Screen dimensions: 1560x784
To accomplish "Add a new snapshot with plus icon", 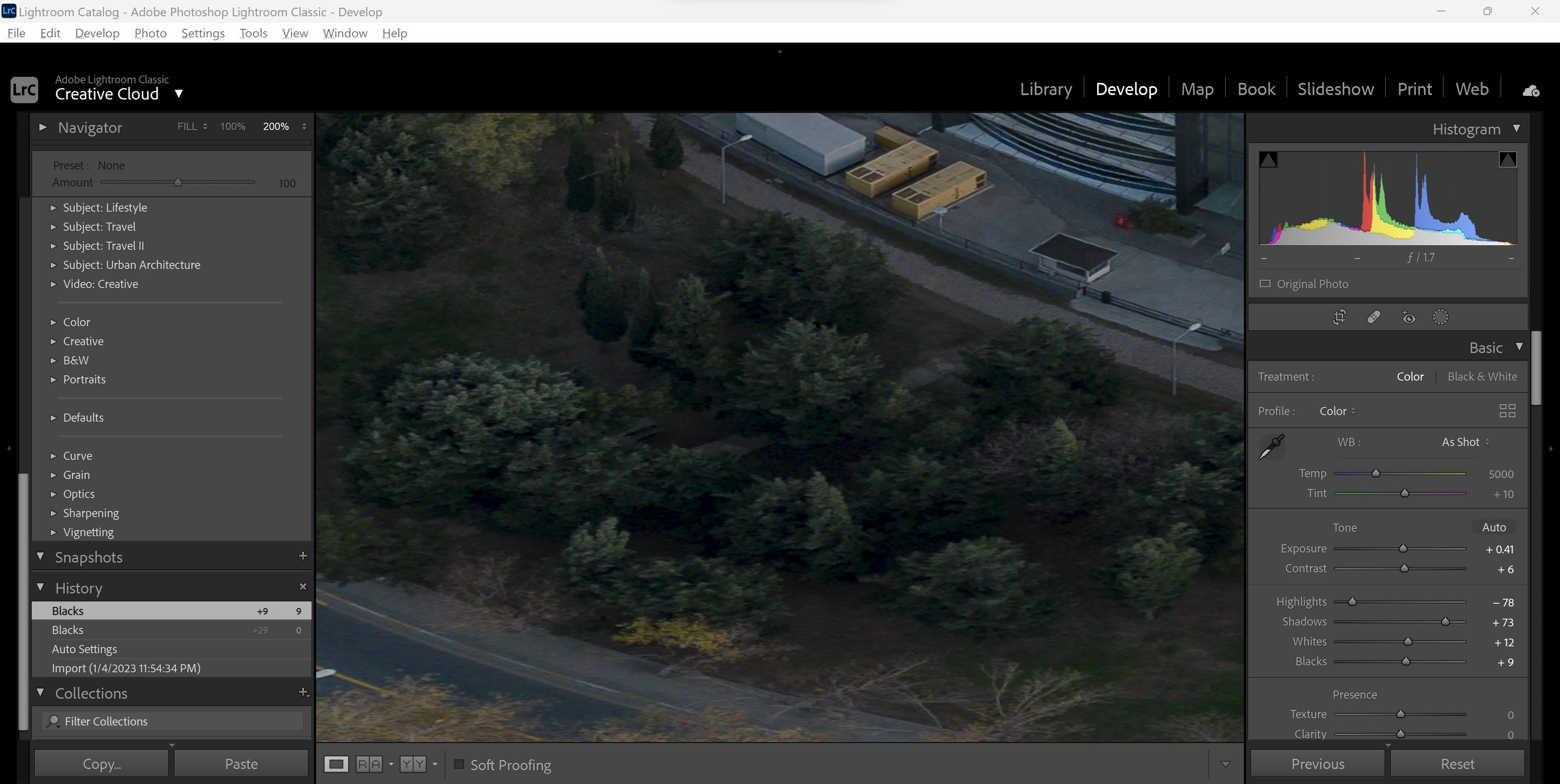I will pos(303,556).
